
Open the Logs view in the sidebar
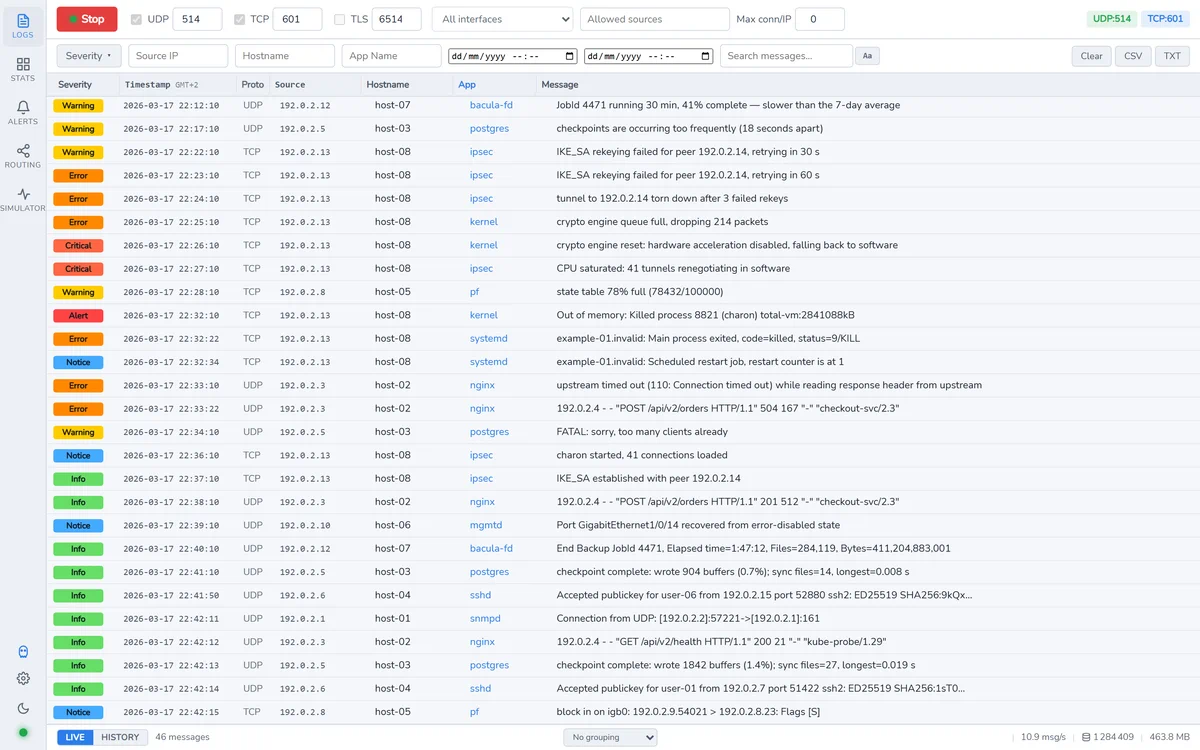point(23,27)
